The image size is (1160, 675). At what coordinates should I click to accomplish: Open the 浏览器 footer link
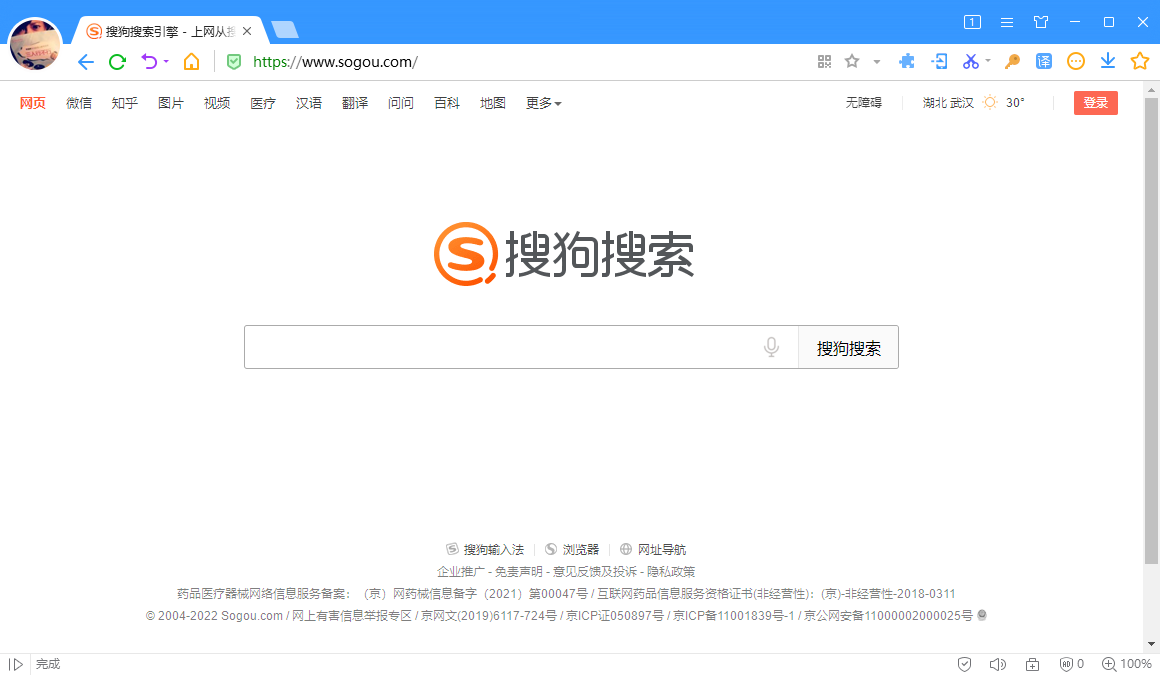(572, 549)
